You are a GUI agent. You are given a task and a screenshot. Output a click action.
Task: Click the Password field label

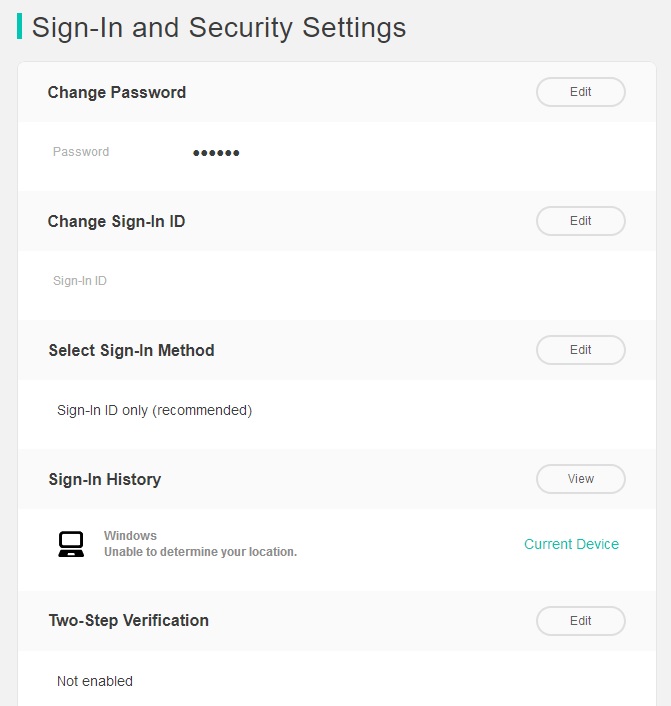tap(81, 152)
